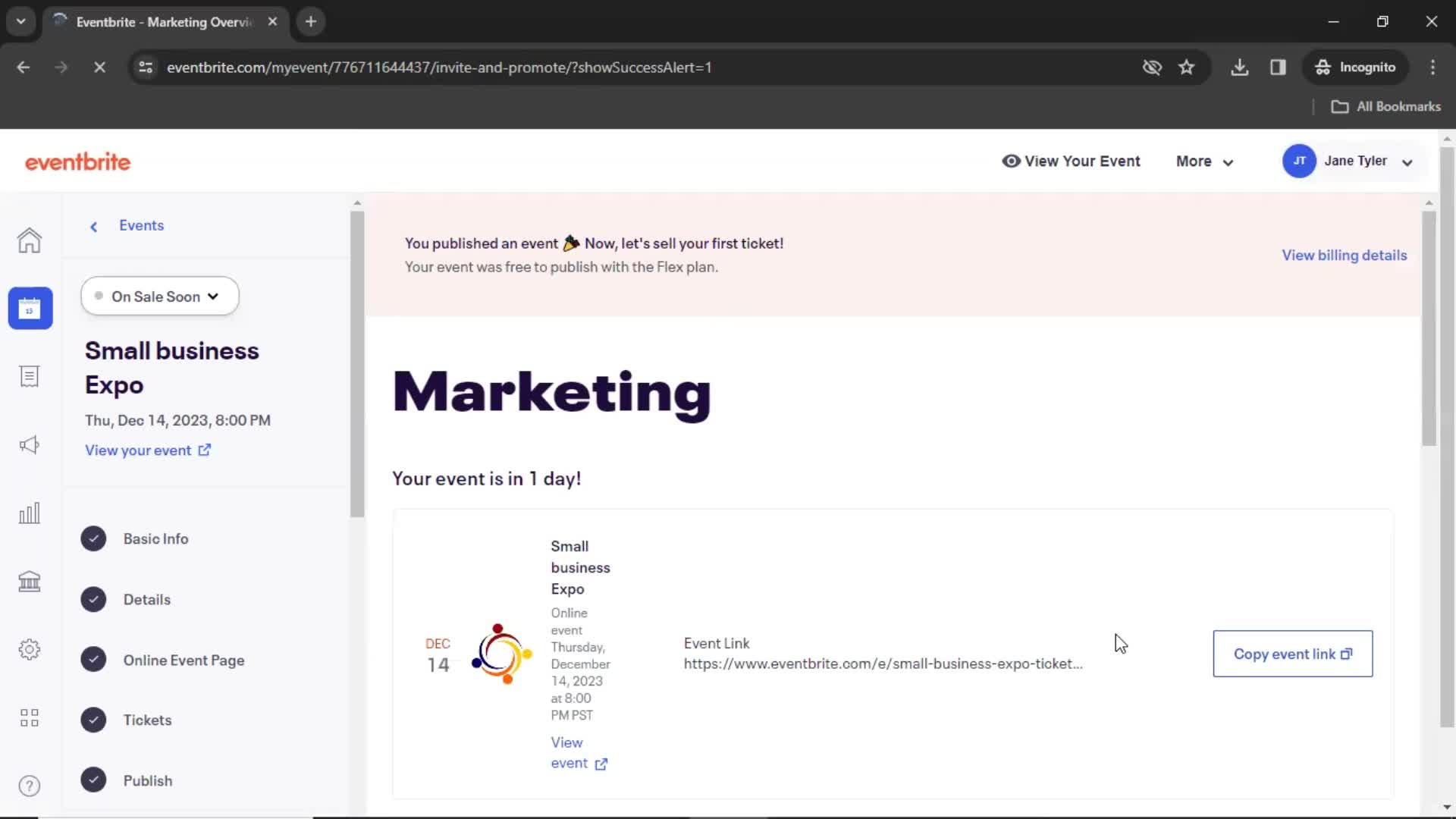Toggle the On Sale Soon status dropdown
Viewport: 1456px width, 819px height.
click(x=160, y=296)
